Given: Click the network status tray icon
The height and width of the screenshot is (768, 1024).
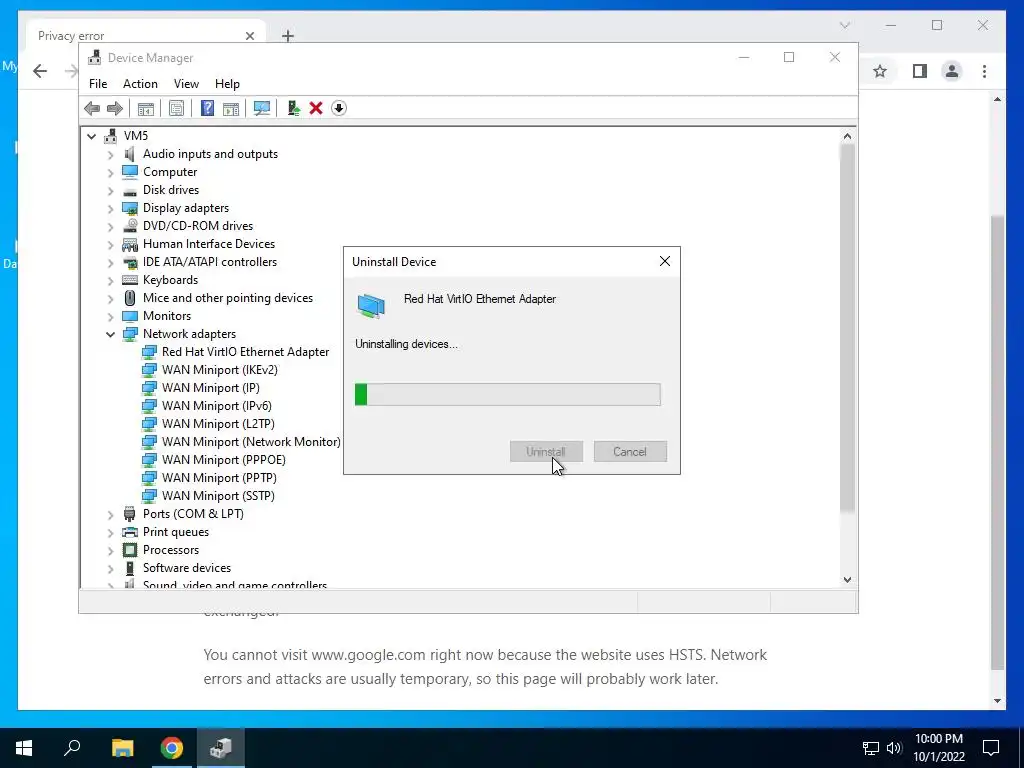Looking at the screenshot, I should coord(871,748).
